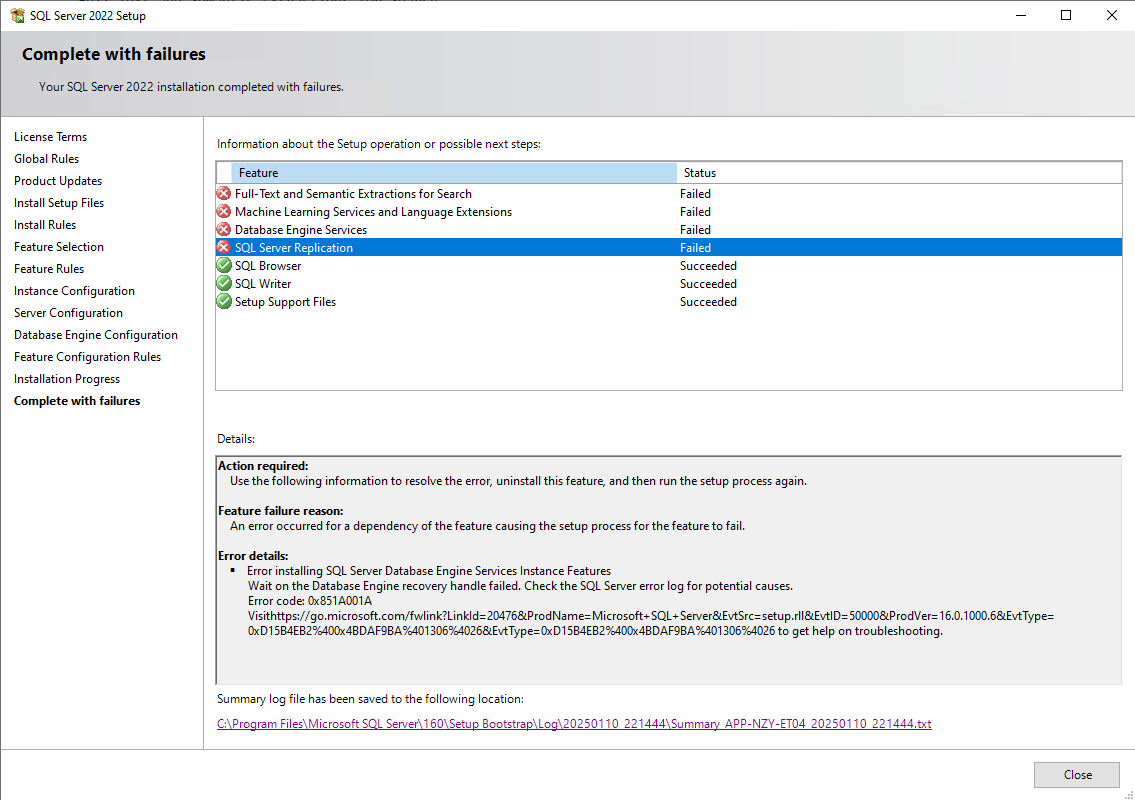Click the failed icon next to Machine Learning Services

click(x=224, y=211)
